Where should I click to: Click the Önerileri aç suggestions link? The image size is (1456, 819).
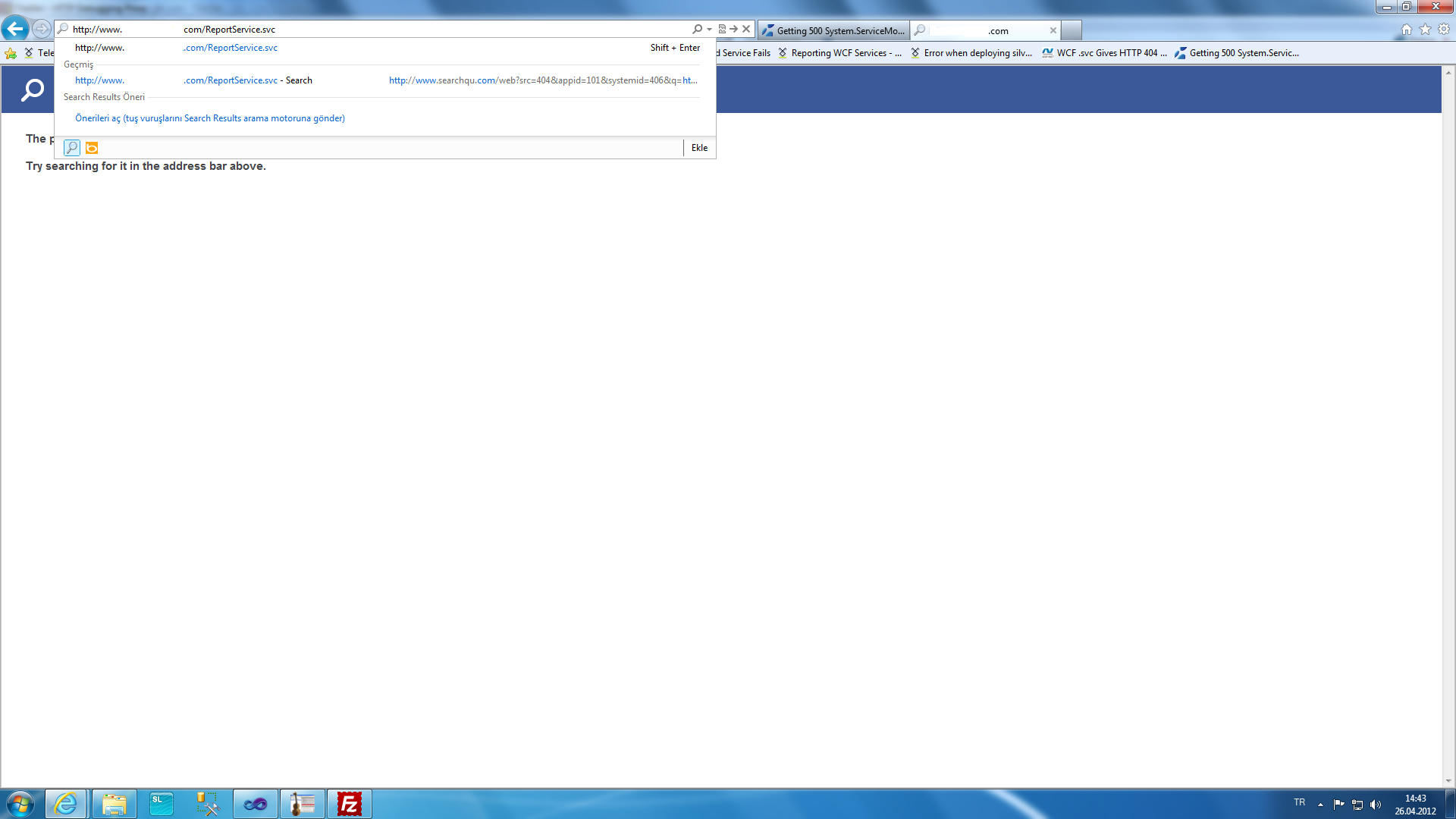point(210,118)
